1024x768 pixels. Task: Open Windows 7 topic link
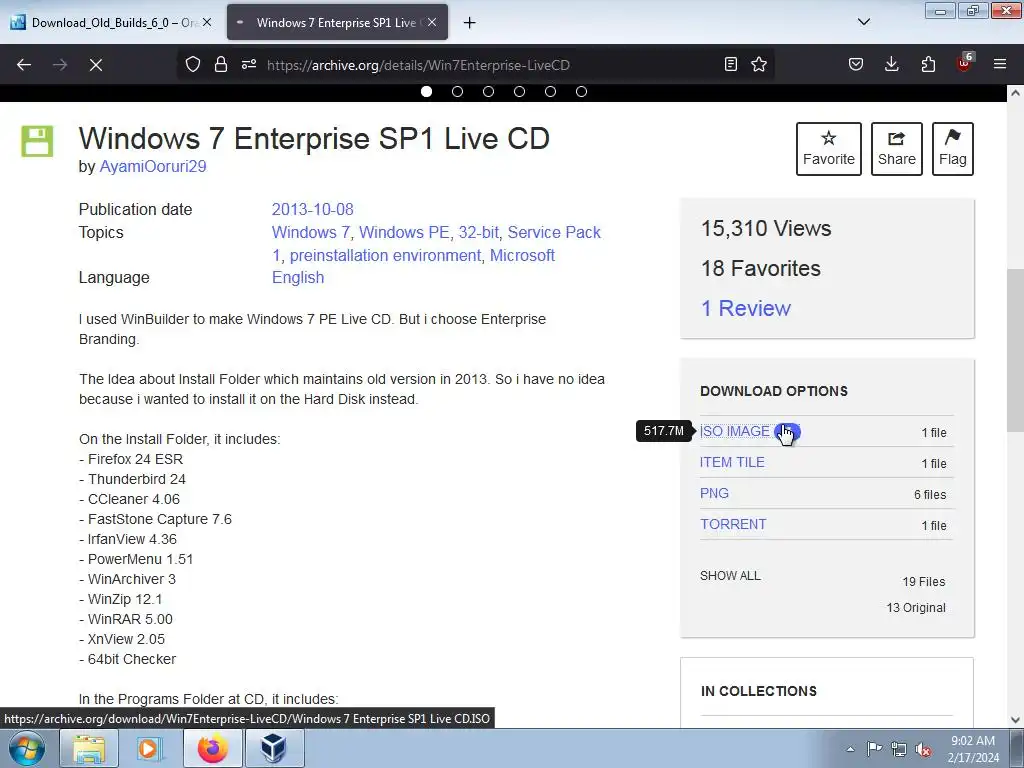tap(311, 232)
